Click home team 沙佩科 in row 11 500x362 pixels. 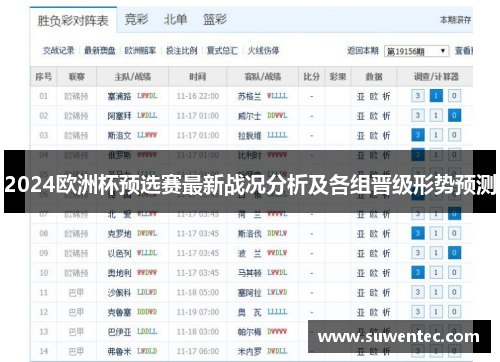point(119,293)
